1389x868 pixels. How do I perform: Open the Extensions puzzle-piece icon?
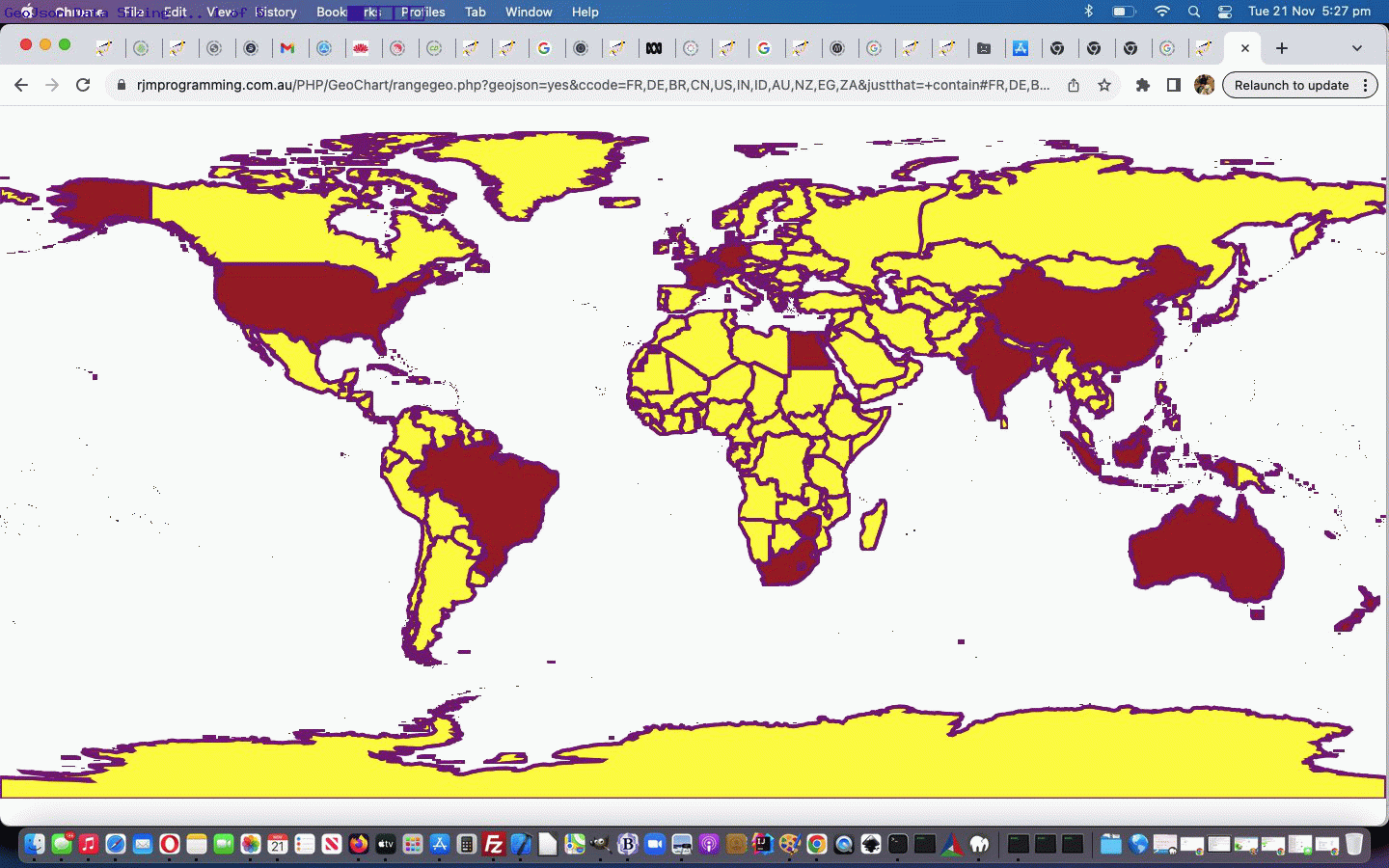(1143, 85)
